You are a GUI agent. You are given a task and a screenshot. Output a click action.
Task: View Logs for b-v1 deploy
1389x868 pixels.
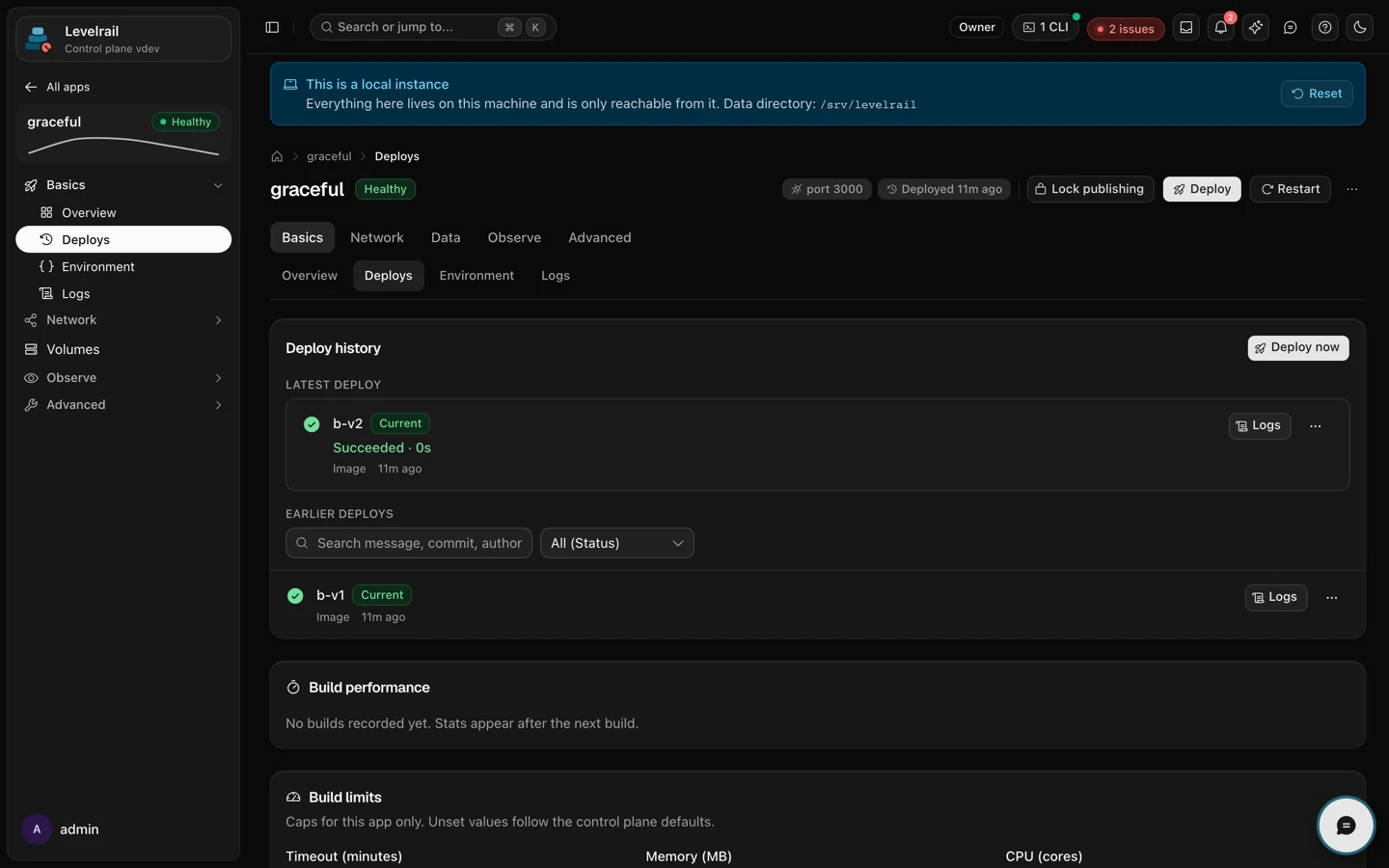pyautogui.click(x=1276, y=598)
